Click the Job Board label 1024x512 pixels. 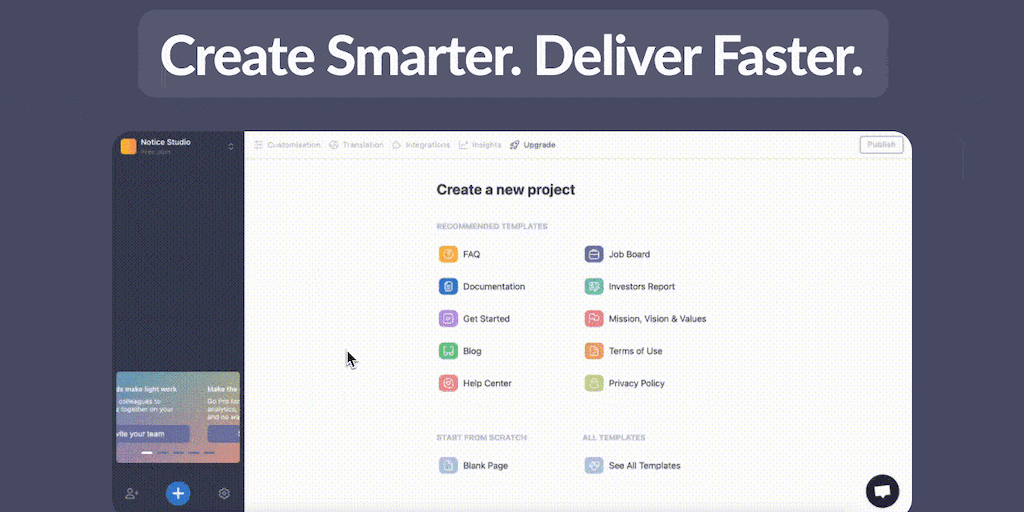[630, 254]
